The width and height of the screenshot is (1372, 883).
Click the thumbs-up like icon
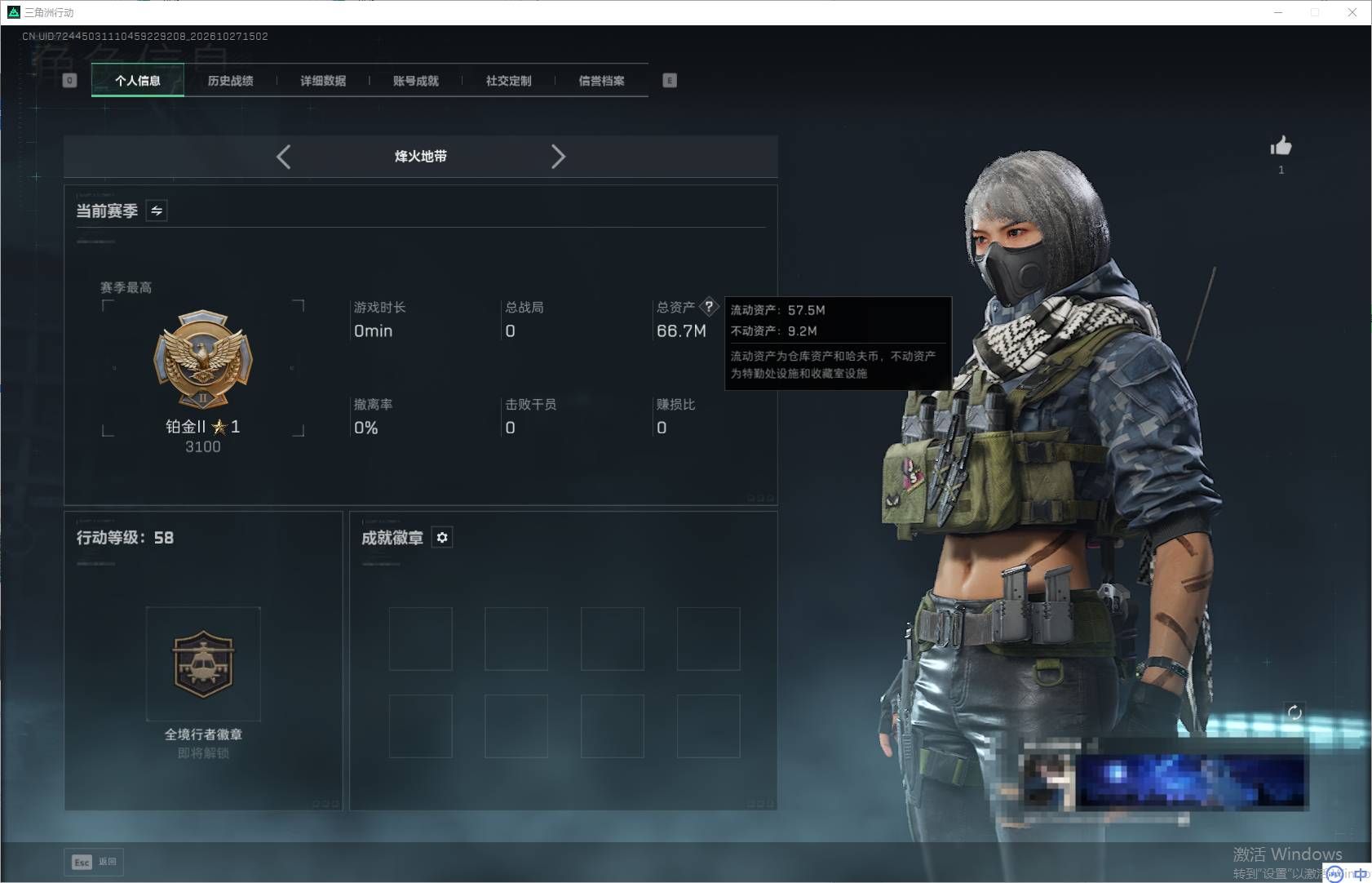pyautogui.click(x=1281, y=146)
